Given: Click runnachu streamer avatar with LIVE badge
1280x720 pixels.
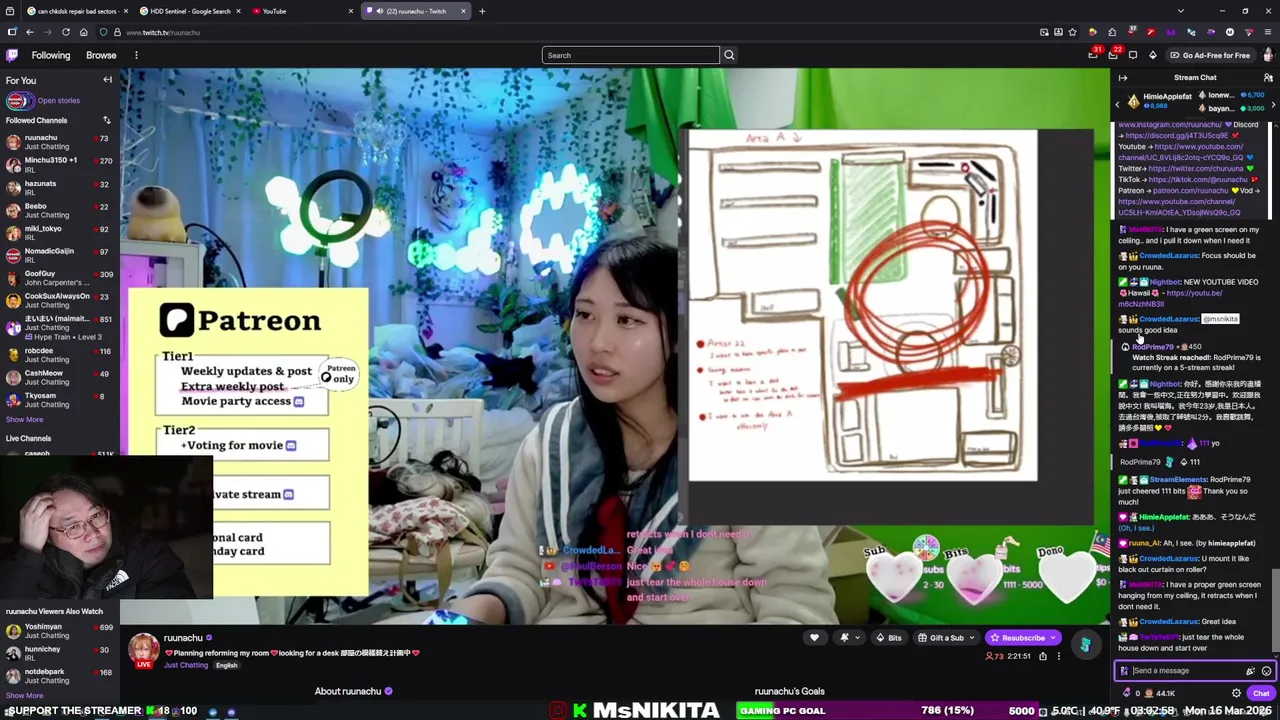Looking at the screenshot, I should [143, 651].
